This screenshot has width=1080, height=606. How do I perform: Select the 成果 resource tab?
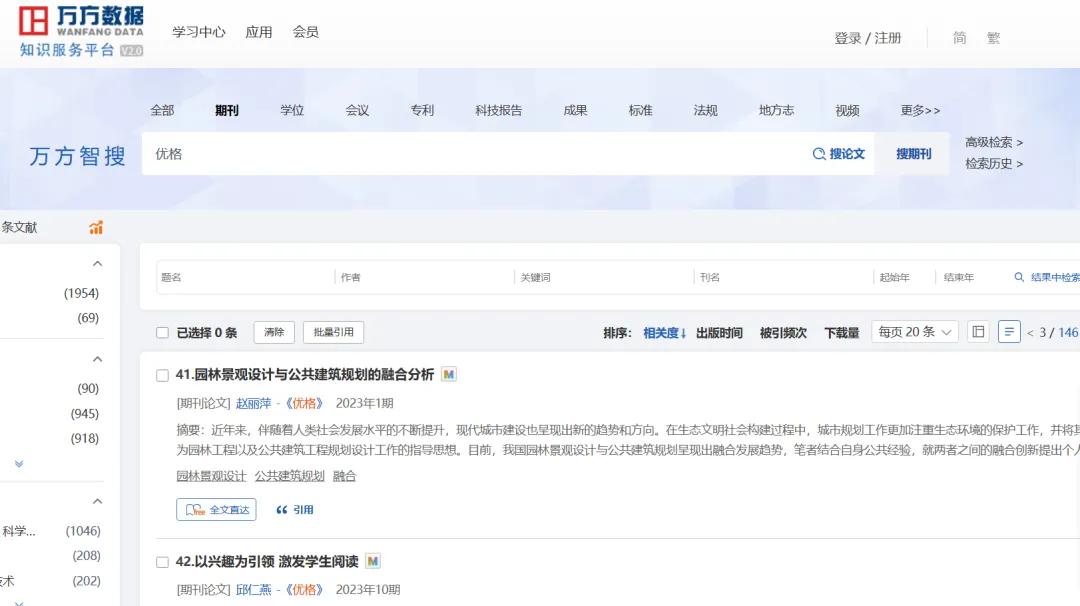click(575, 110)
